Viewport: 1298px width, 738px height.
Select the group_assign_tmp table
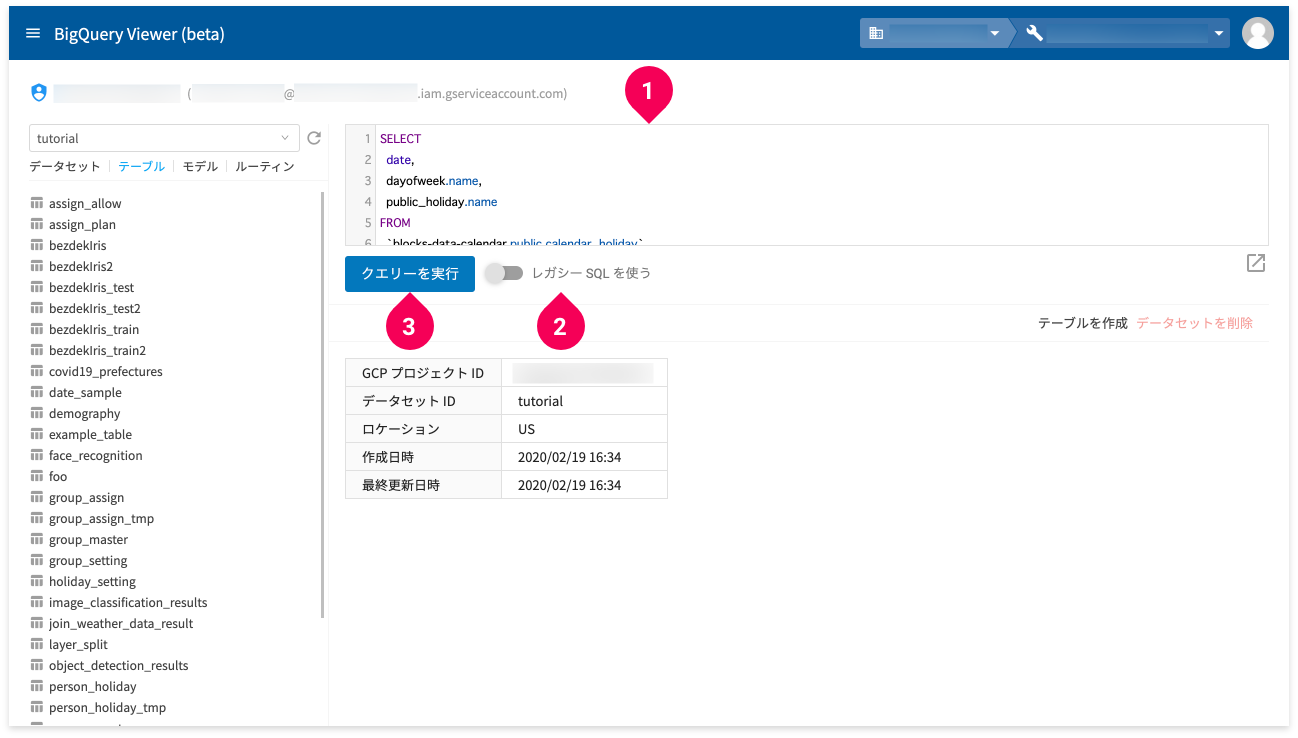click(102, 518)
